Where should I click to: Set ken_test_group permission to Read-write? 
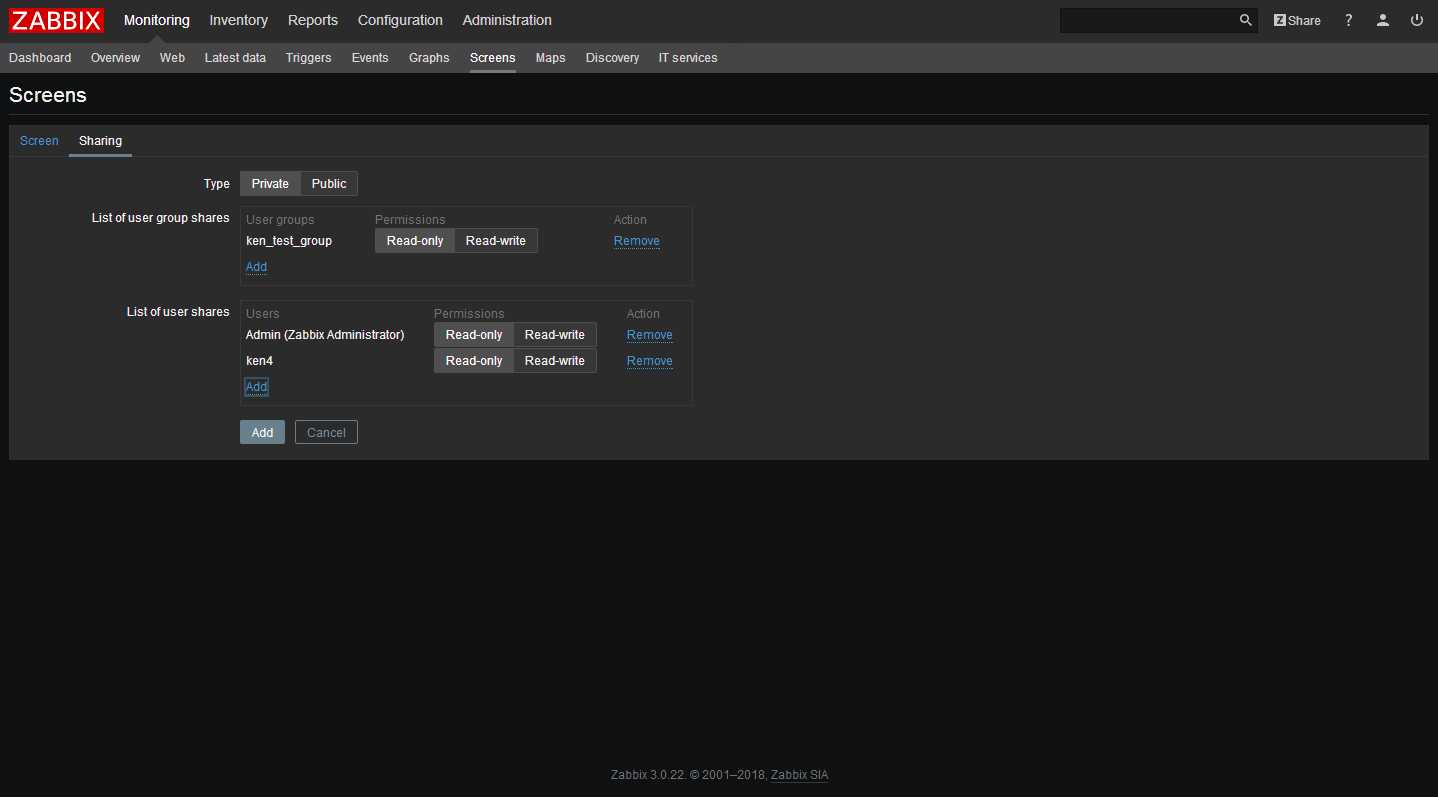(496, 241)
